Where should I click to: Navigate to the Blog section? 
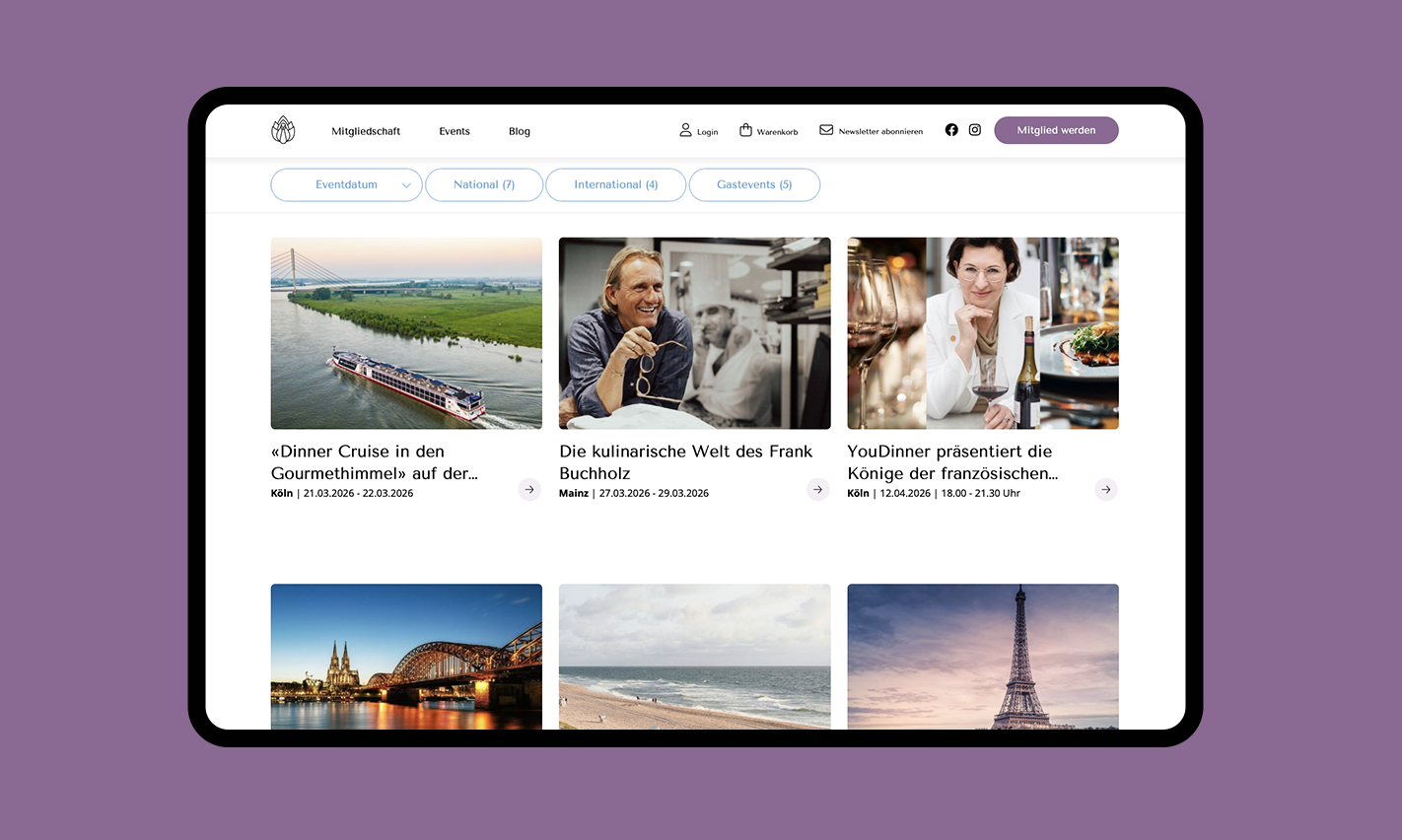pyautogui.click(x=519, y=130)
